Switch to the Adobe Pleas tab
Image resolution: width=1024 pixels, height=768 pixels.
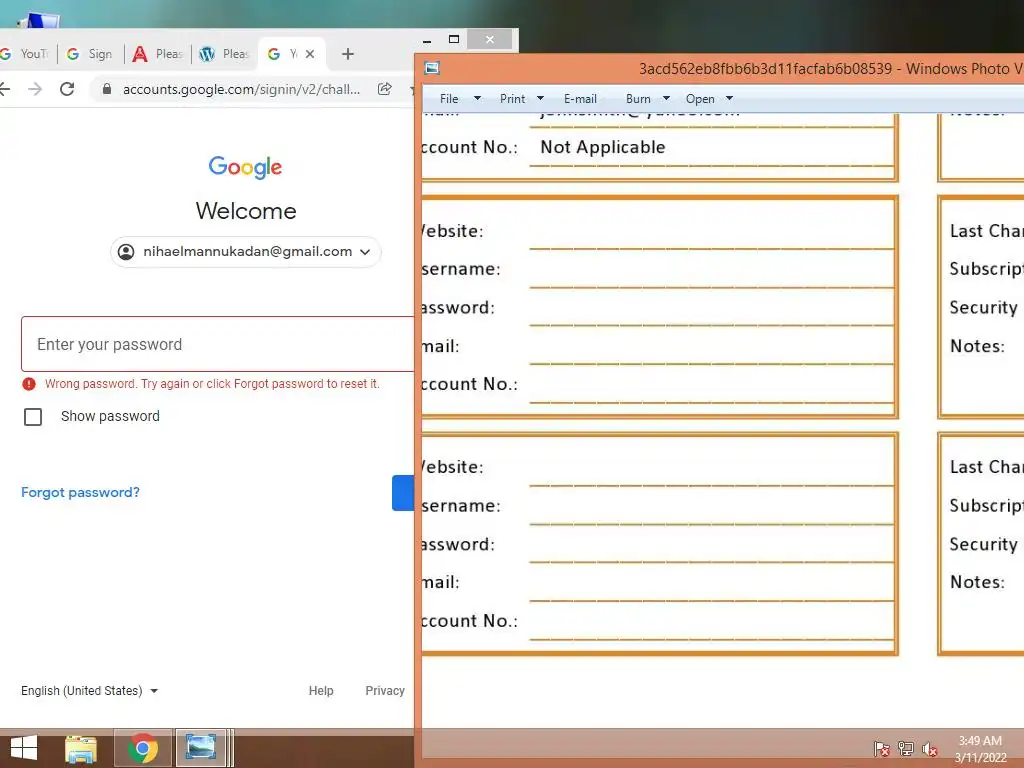[x=157, y=54]
